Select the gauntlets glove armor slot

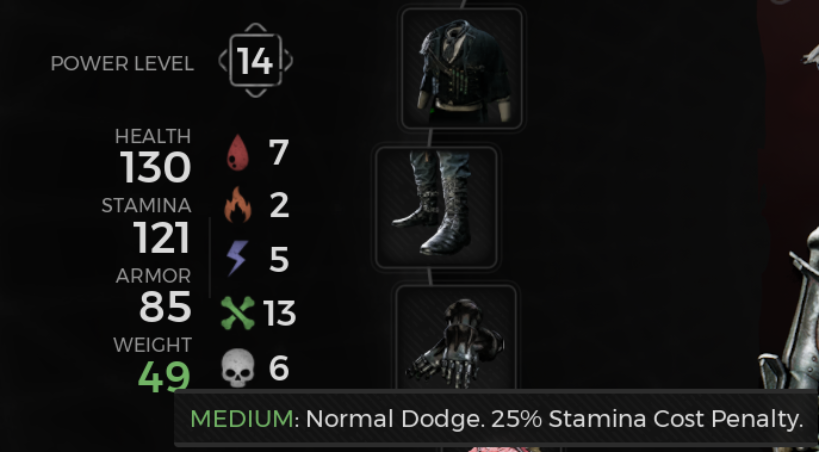456,337
